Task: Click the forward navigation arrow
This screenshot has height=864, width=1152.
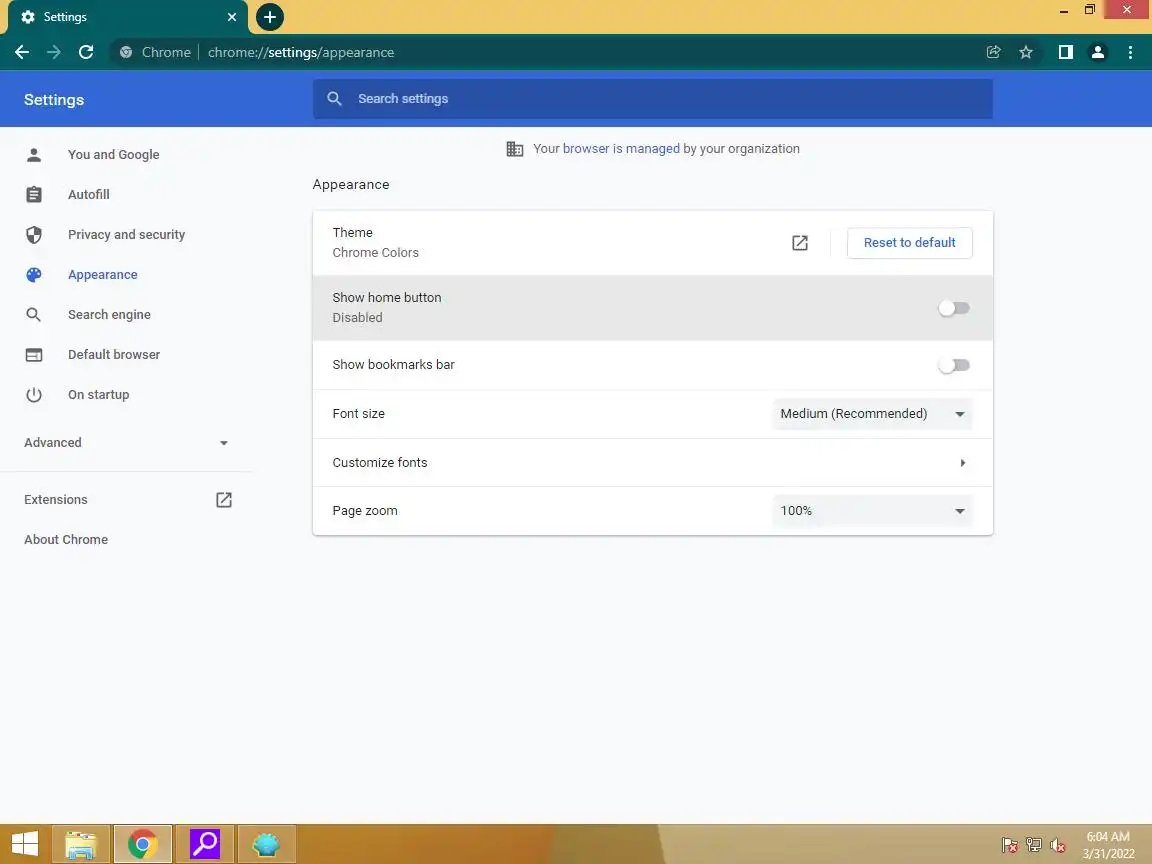Action: tap(54, 52)
